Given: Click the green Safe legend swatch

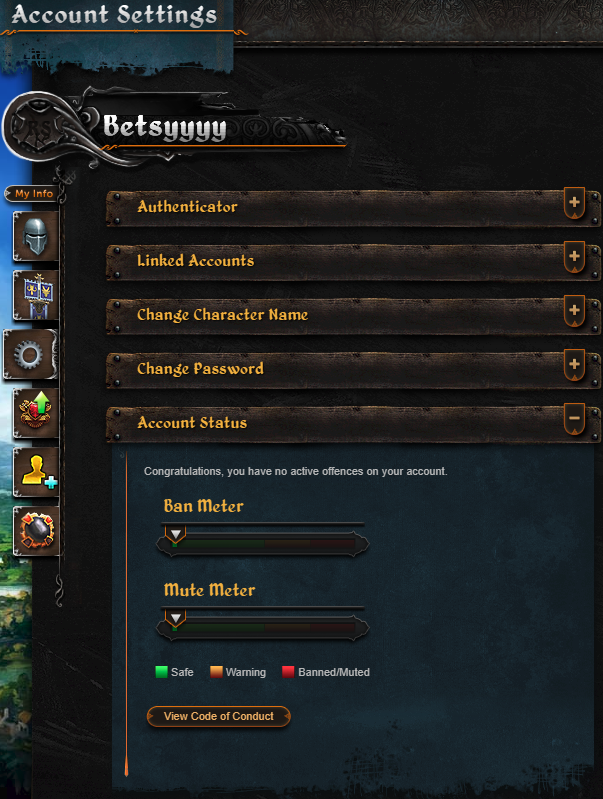Looking at the screenshot, I should [x=161, y=672].
